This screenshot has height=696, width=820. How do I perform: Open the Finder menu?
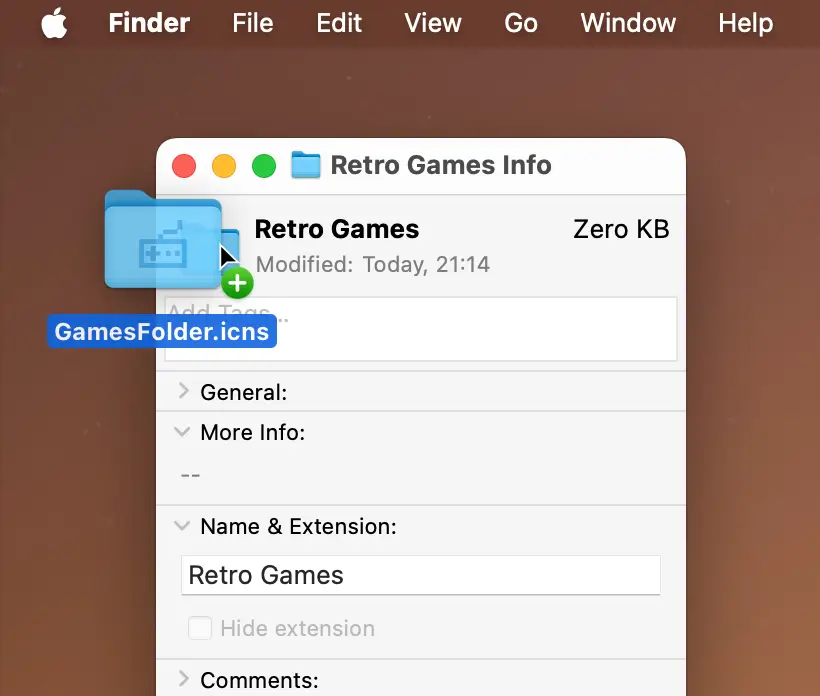coord(149,23)
